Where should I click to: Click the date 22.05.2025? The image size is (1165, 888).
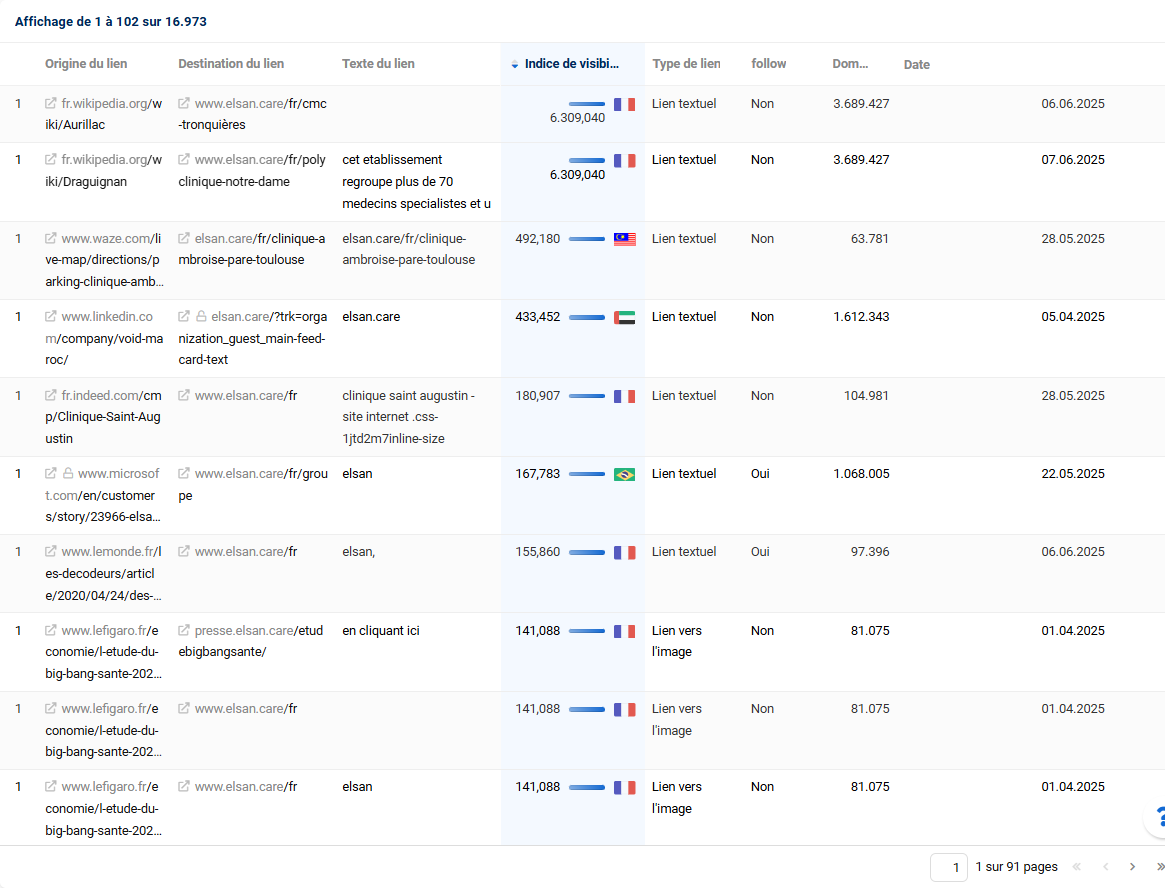(1073, 473)
